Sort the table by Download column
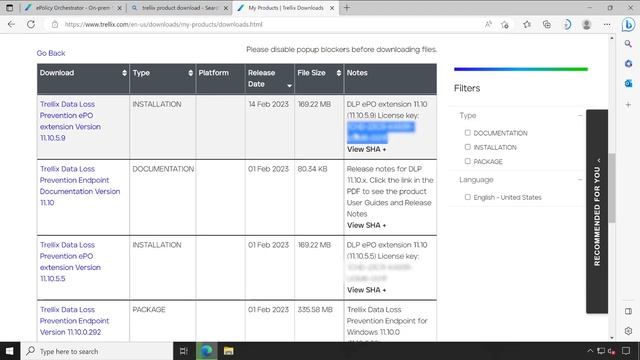The width and height of the screenshot is (640, 360). (x=124, y=73)
